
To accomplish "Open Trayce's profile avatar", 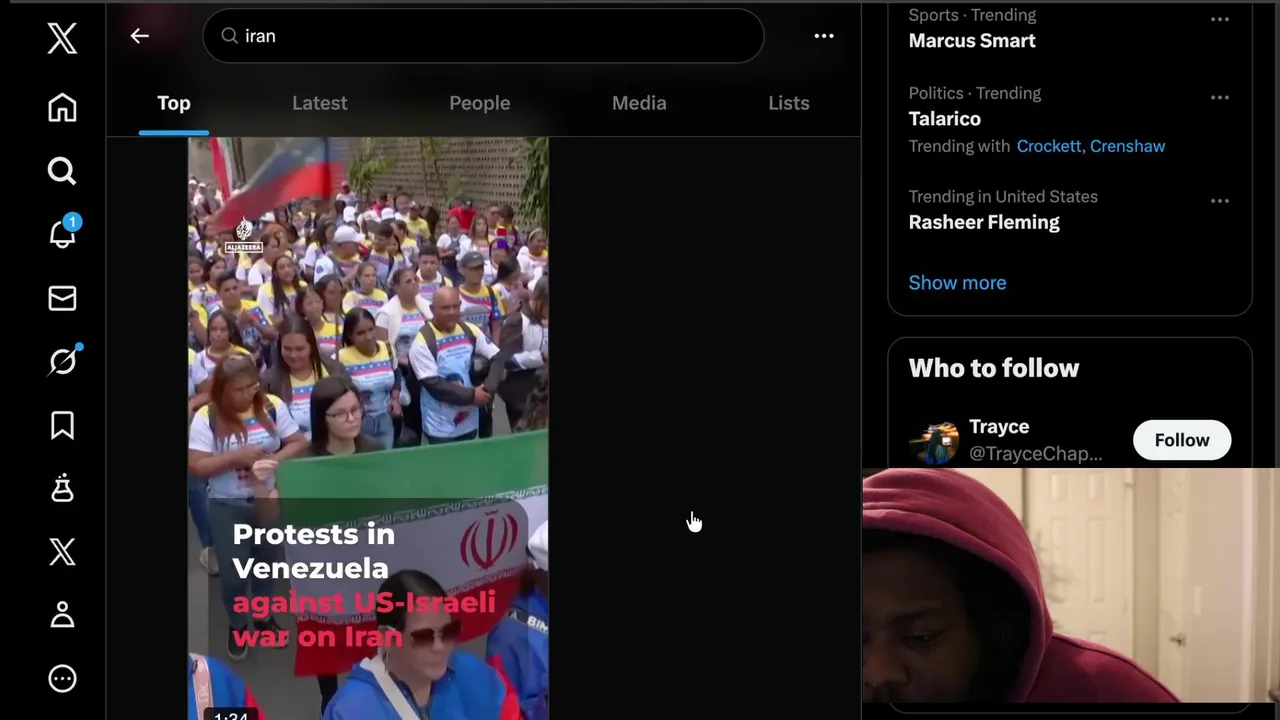I will tap(933, 443).
